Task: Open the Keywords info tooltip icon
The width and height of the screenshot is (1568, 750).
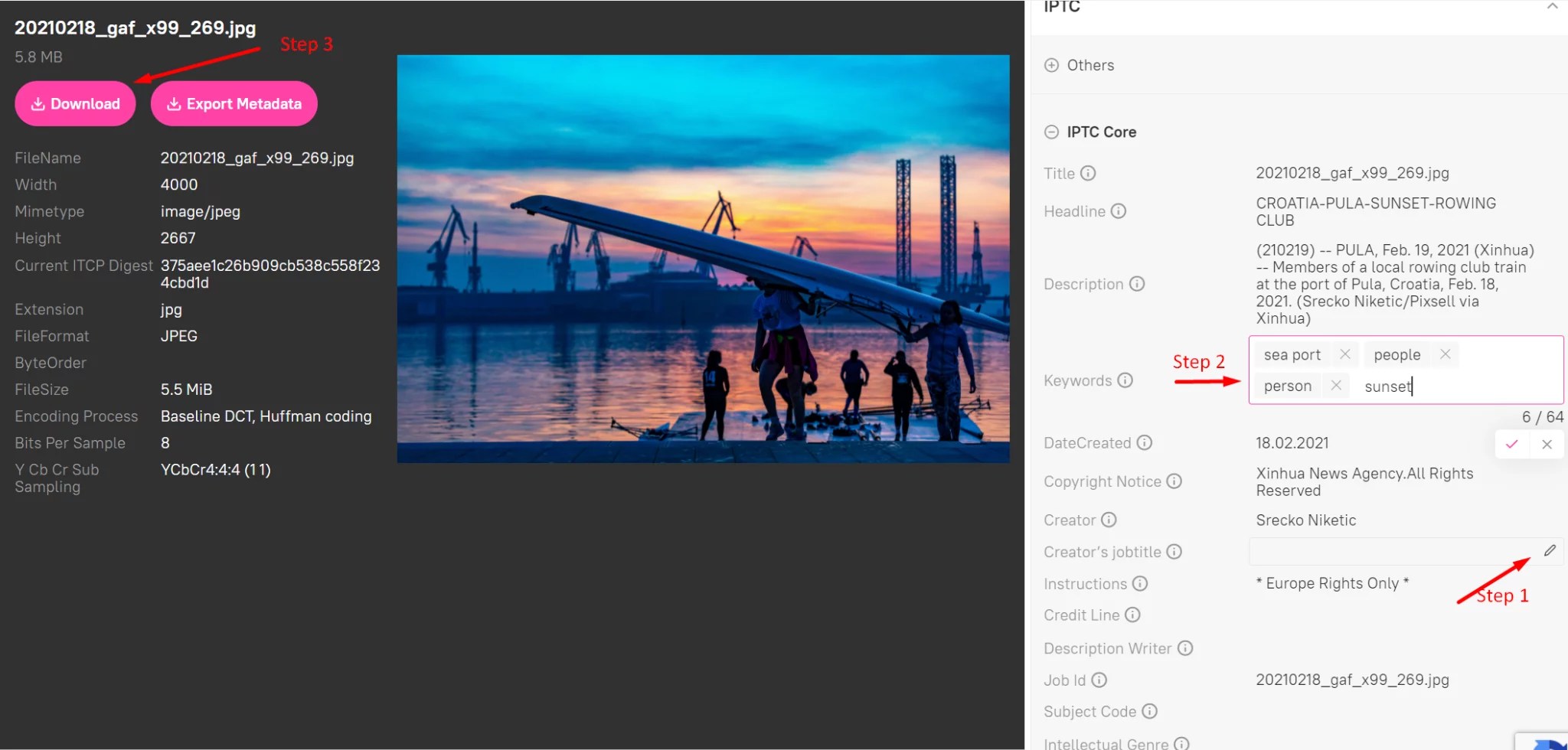Action: (1123, 380)
